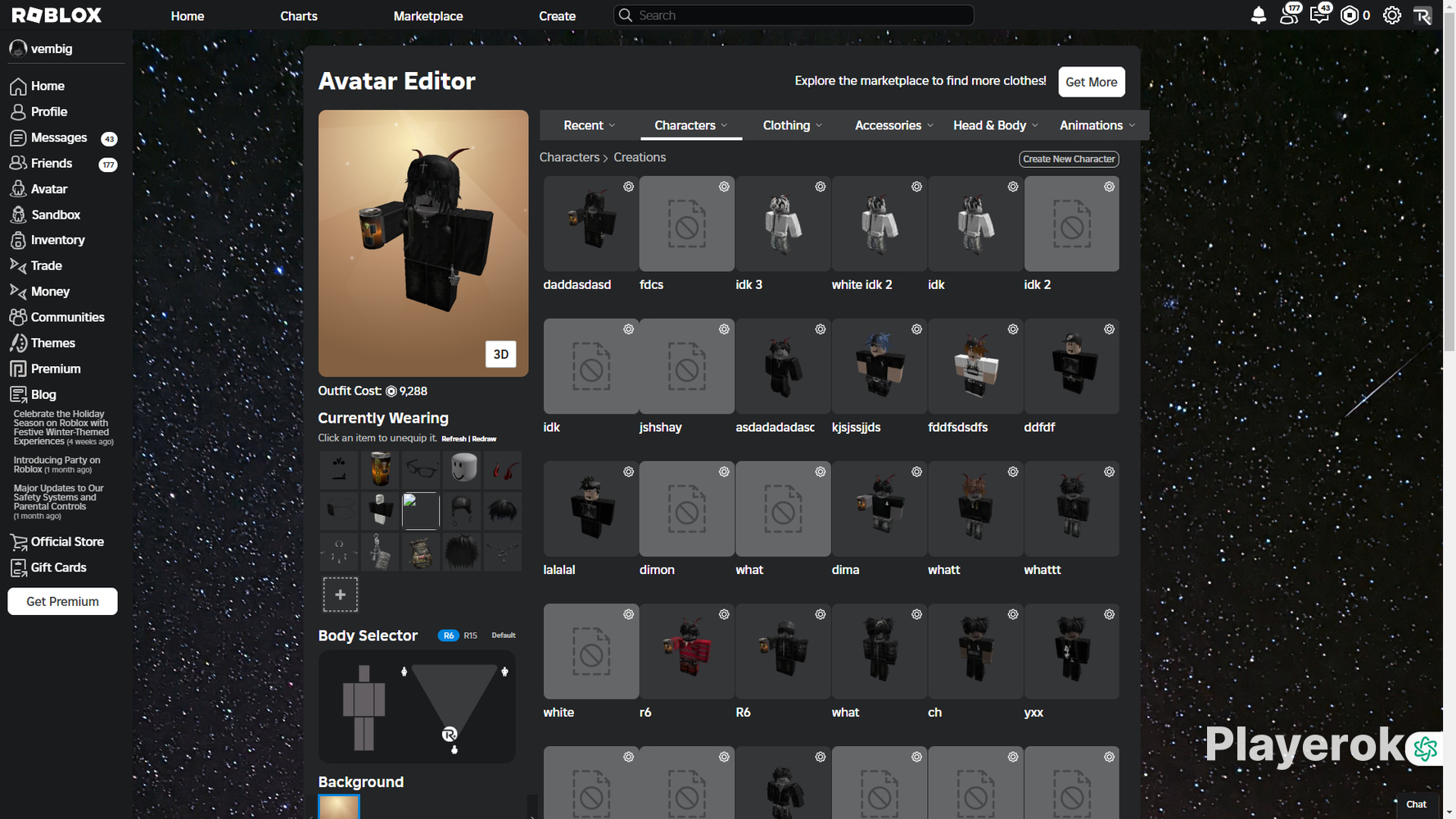Expand the Animations dropdown tab
Image resolution: width=1456 pixels, height=819 pixels.
pyautogui.click(x=1097, y=125)
